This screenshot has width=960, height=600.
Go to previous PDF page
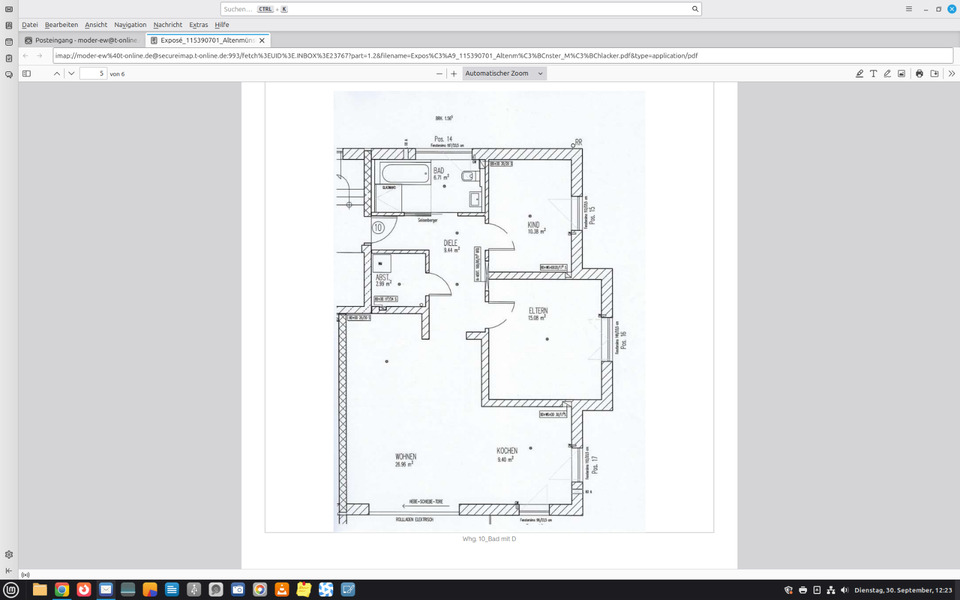[x=57, y=73]
